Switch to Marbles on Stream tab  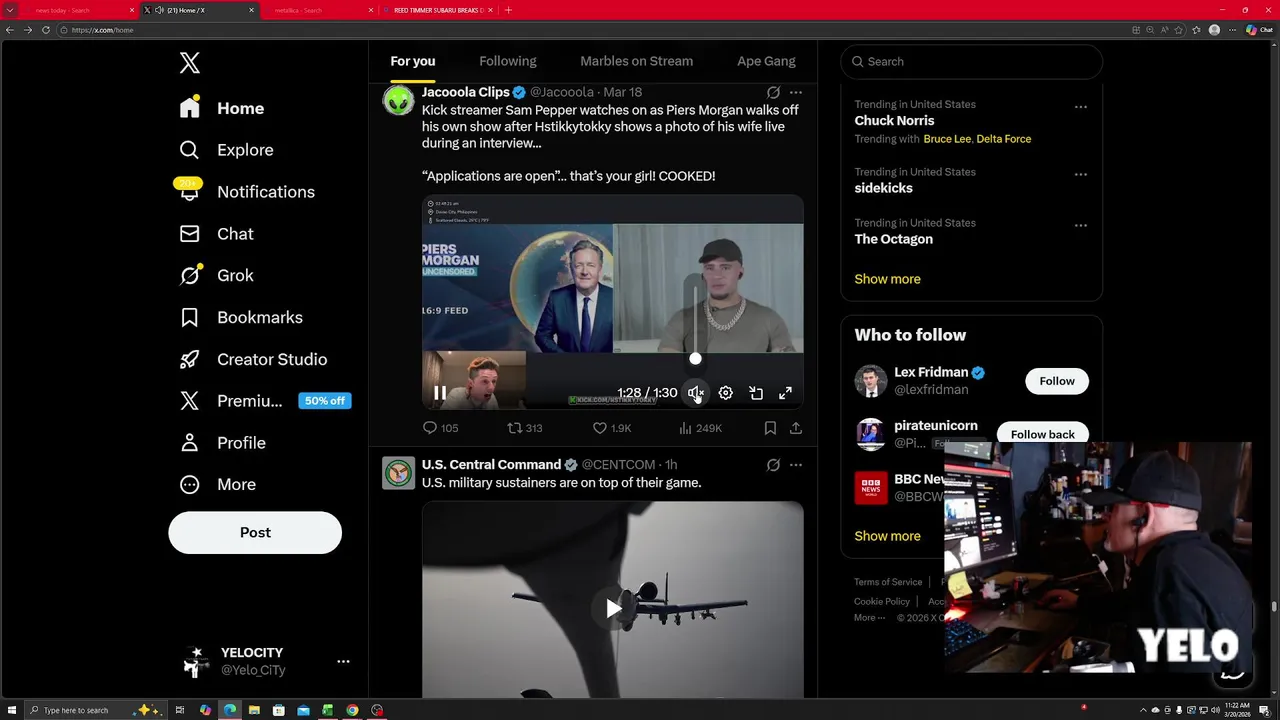(637, 61)
